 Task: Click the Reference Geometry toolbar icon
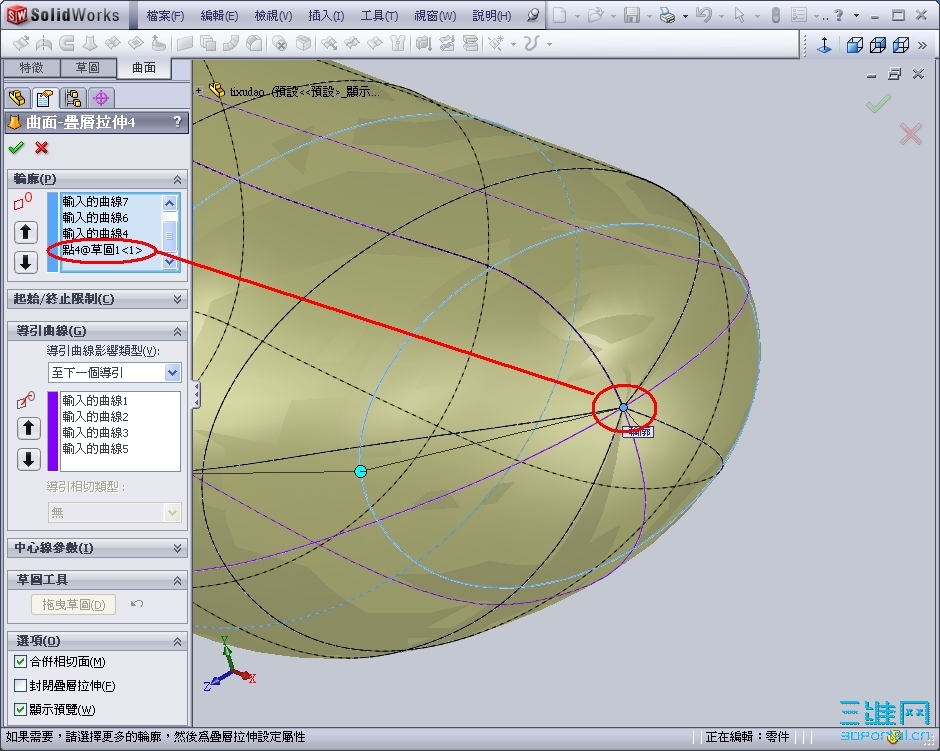(x=498, y=43)
